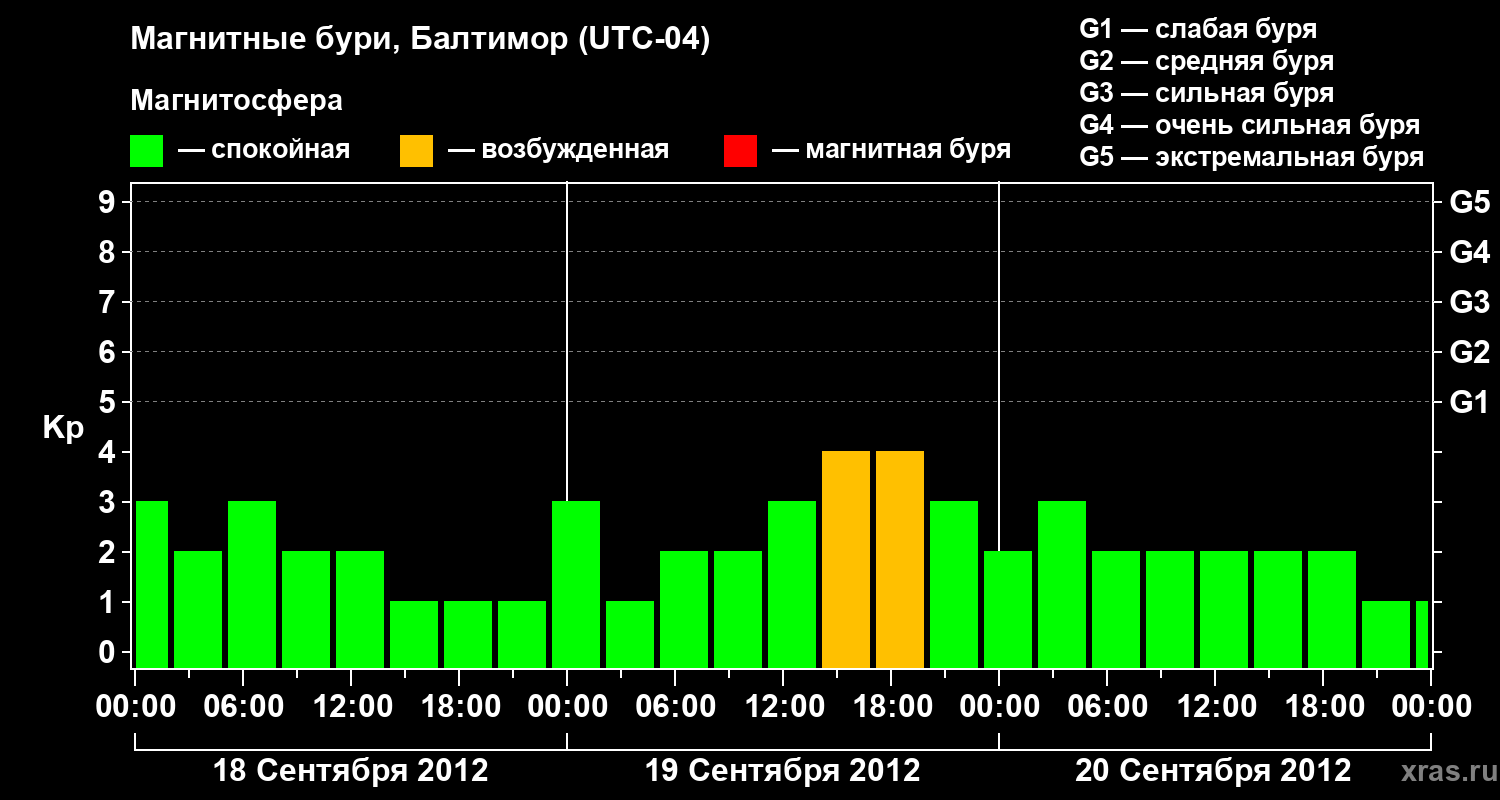Click the 'G3' label on the right axis
1500x800 pixels.
(1470, 302)
